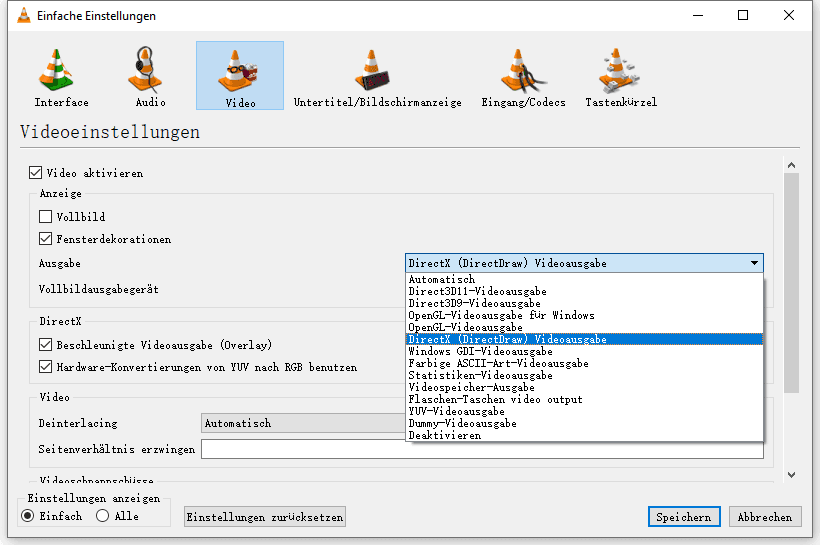This screenshot has height=545, width=820.
Task: Toggle the Fensterdekorationen checkbox
Action: (x=45, y=239)
